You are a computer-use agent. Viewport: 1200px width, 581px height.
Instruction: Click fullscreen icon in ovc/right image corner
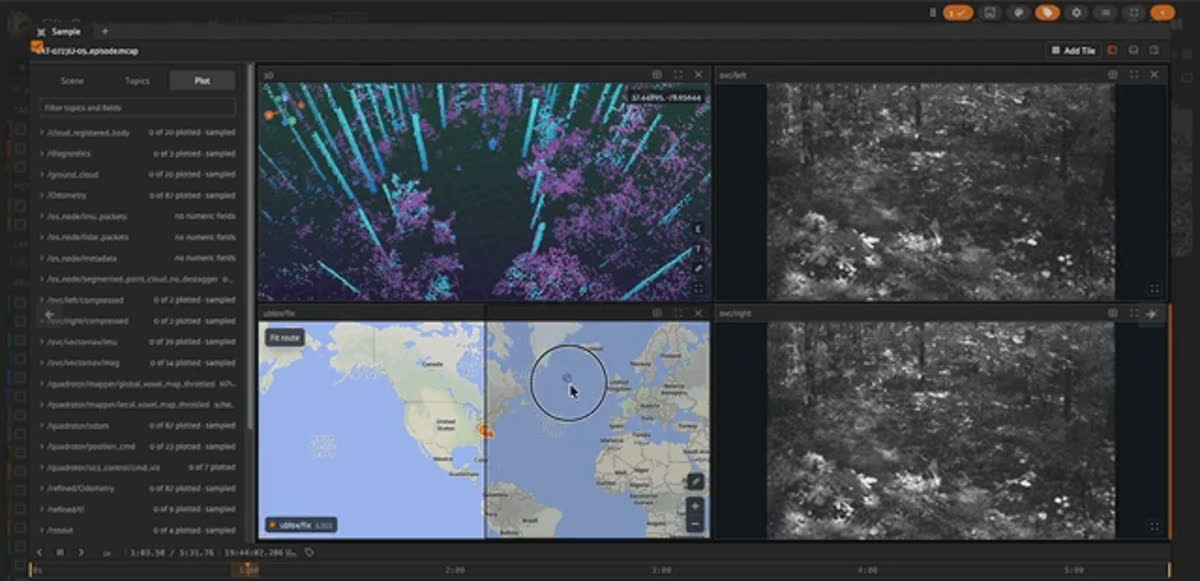[1154, 527]
